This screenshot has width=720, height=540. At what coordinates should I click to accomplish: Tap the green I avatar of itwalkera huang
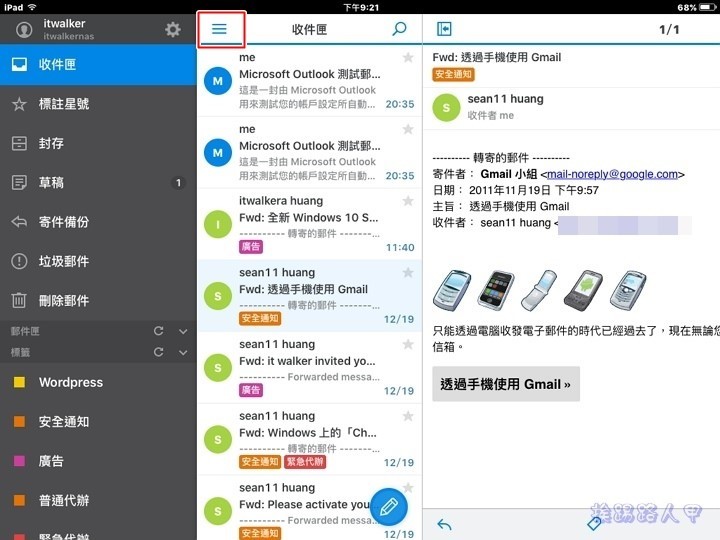click(x=218, y=225)
